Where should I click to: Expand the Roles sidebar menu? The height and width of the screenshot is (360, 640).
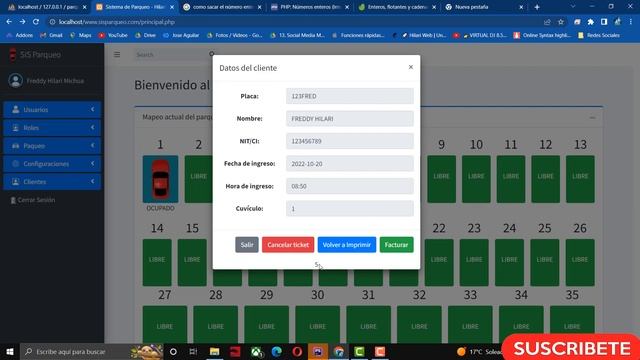[x=52, y=127]
